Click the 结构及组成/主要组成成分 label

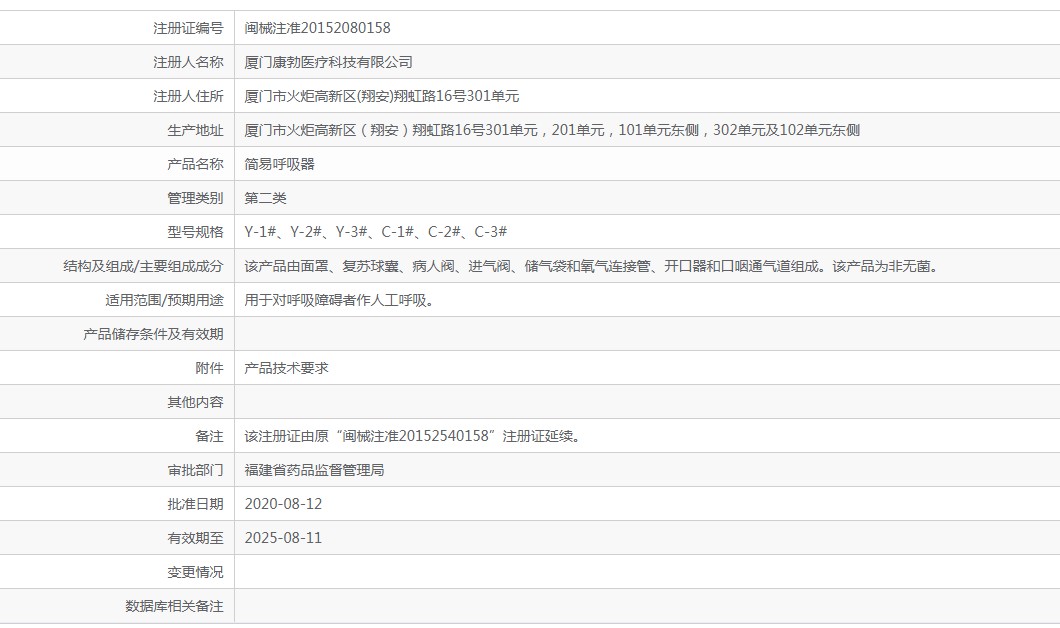[143, 266]
